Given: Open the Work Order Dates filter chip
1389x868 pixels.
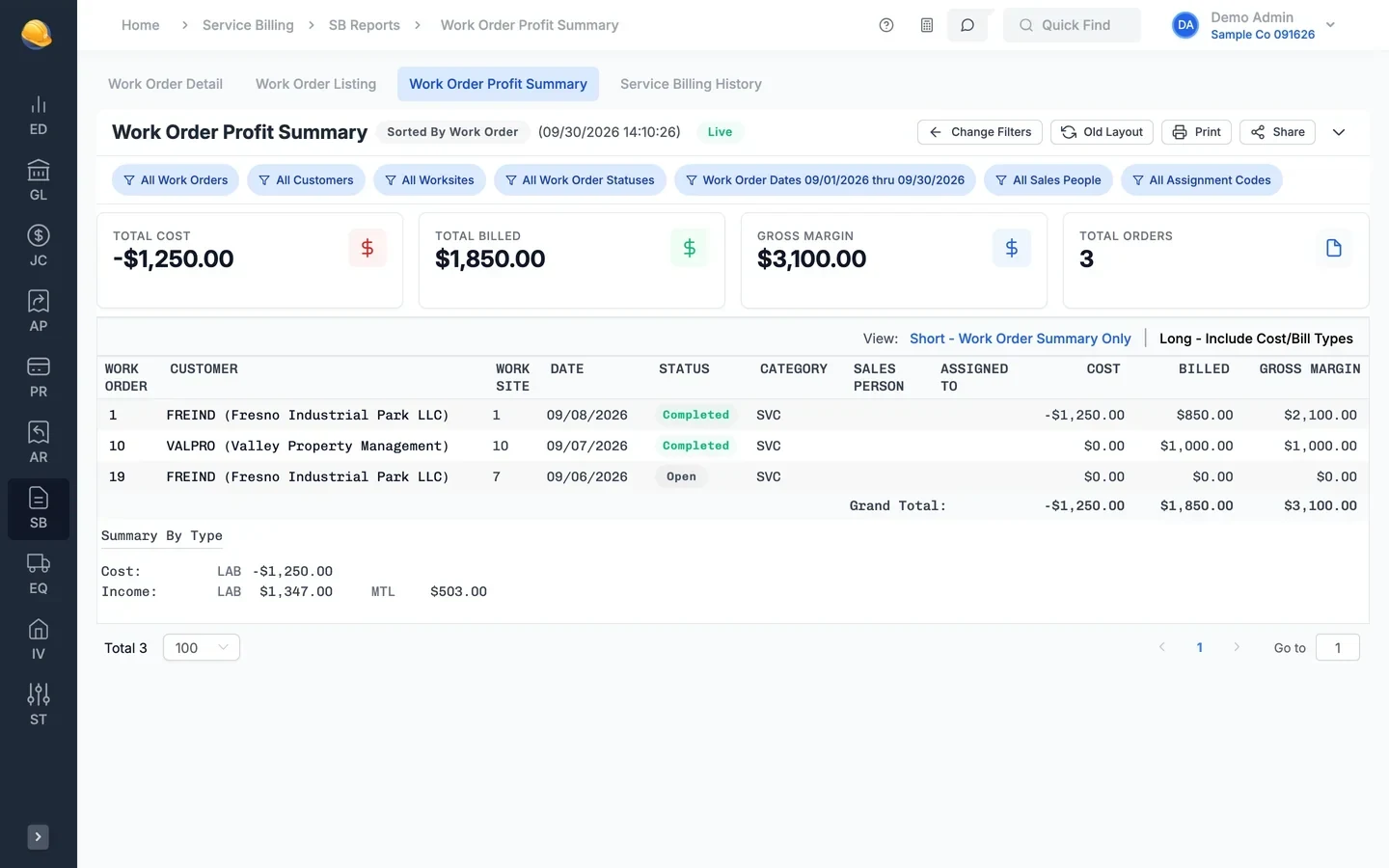Looking at the screenshot, I should (x=825, y=180).
